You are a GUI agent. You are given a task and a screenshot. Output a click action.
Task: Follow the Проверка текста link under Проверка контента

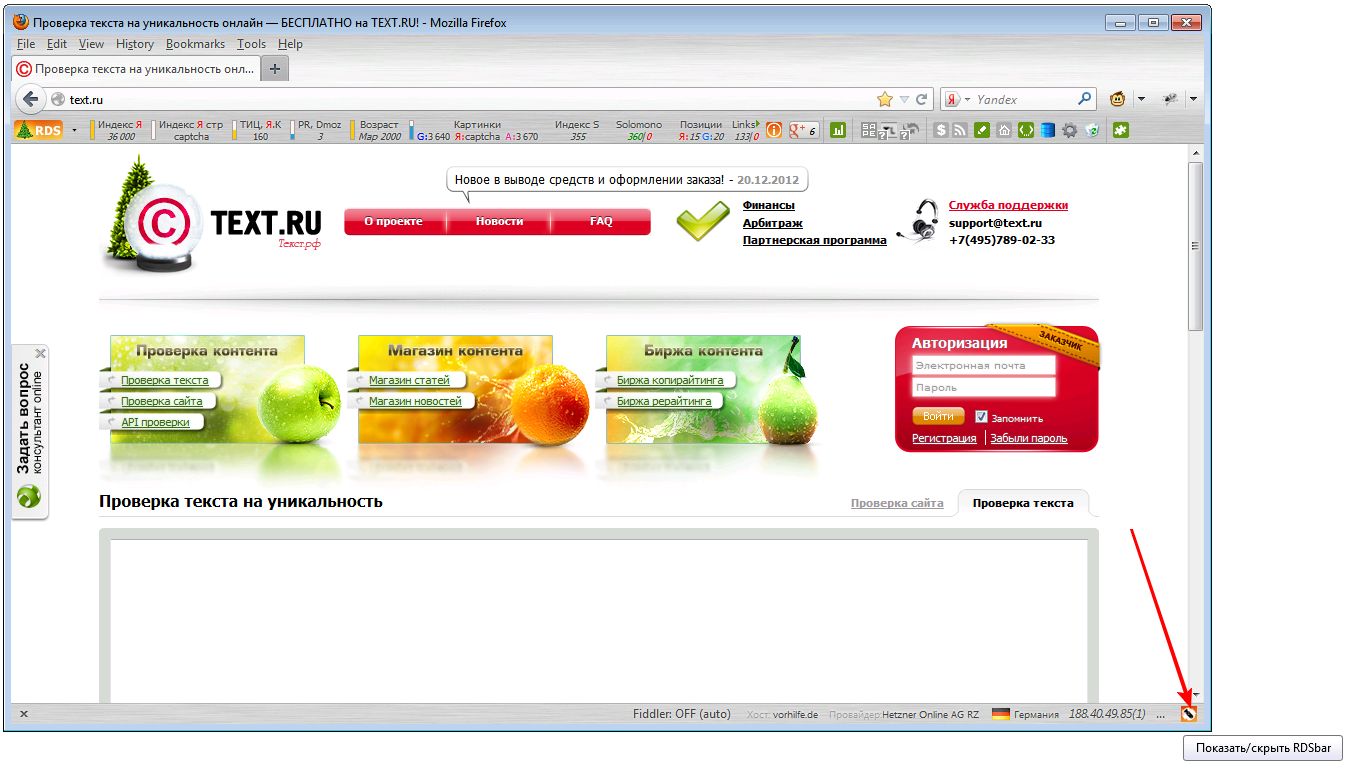pos(165,380)
